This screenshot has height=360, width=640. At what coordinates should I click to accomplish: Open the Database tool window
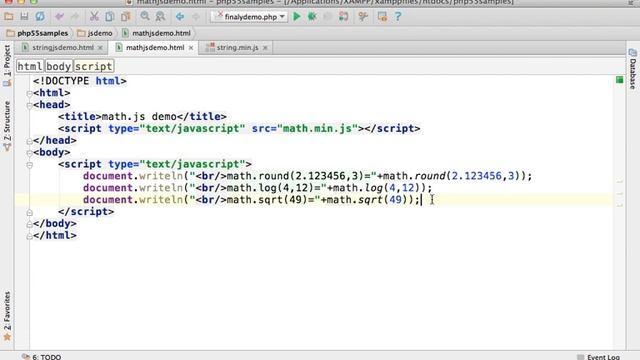[x=633, y=69]
